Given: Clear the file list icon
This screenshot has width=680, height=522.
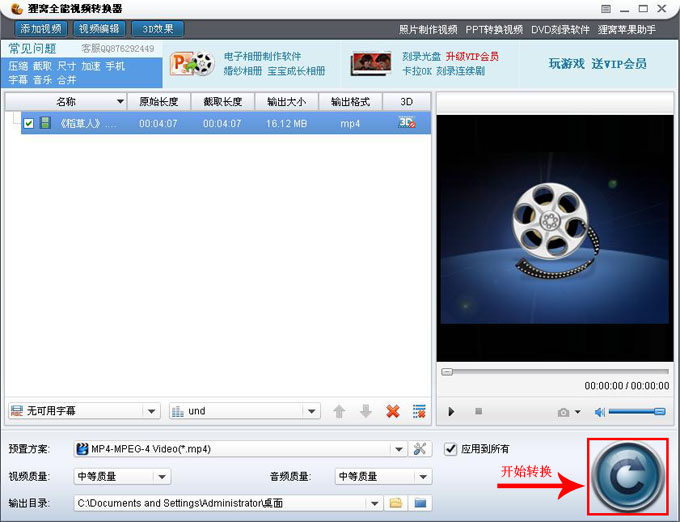Looking at the screenshot, I should [x=419, y=411].
